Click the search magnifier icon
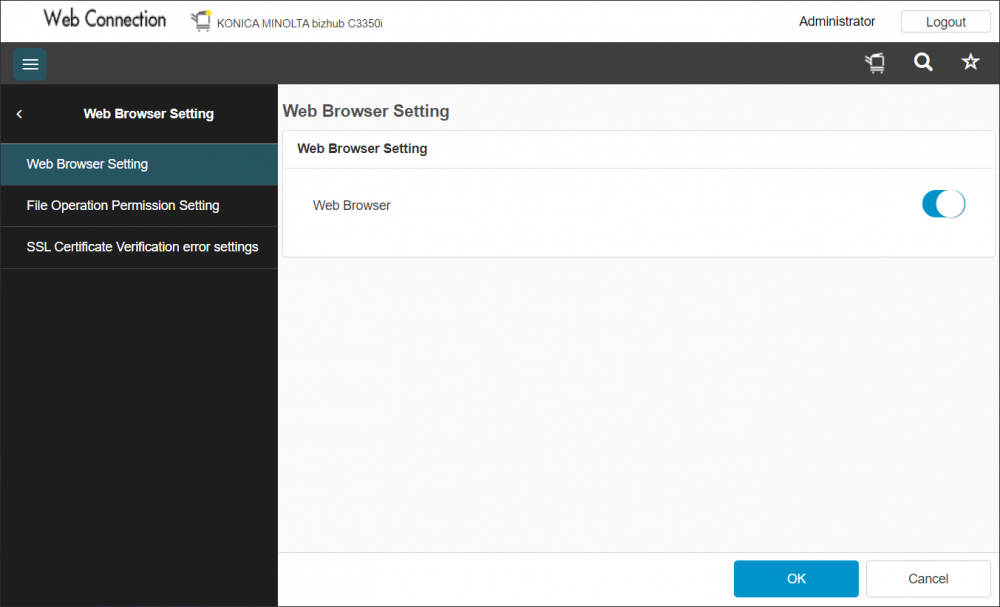This screenshot has width=1000, height=607. tap(922, 62)
